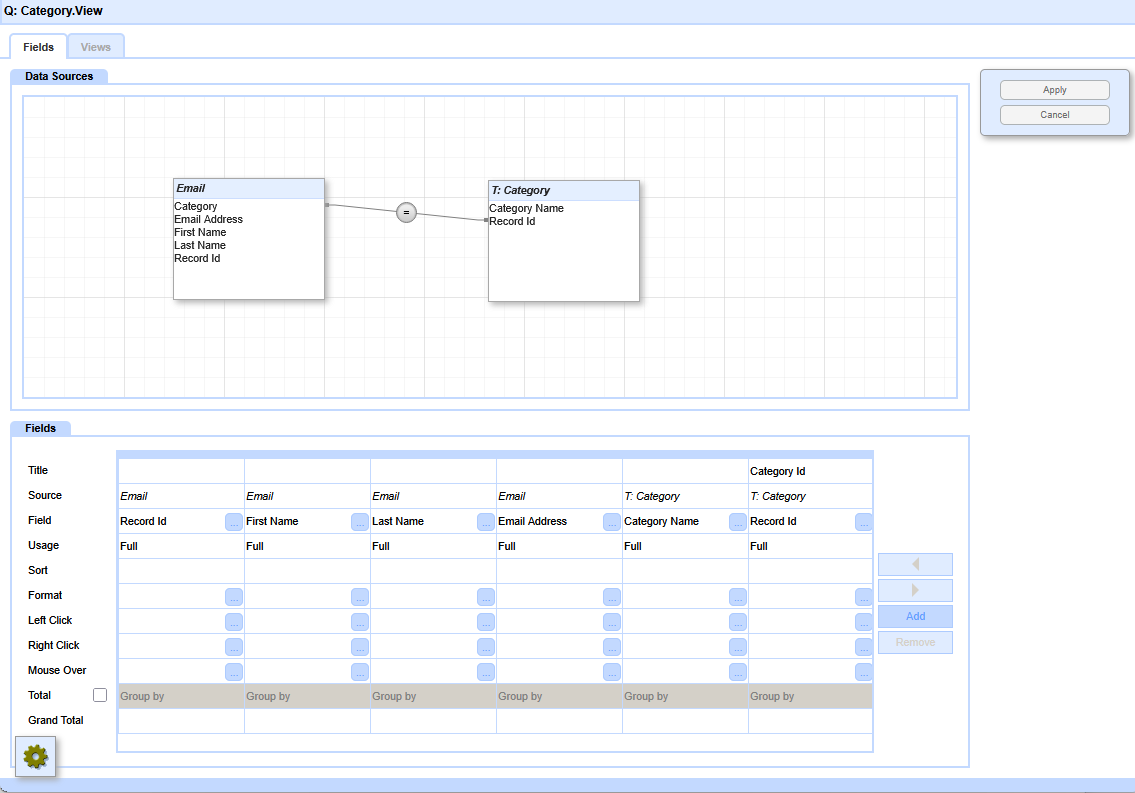Switch to the Views tab
The image size is (1135, 793).
[x=96, y=47]
